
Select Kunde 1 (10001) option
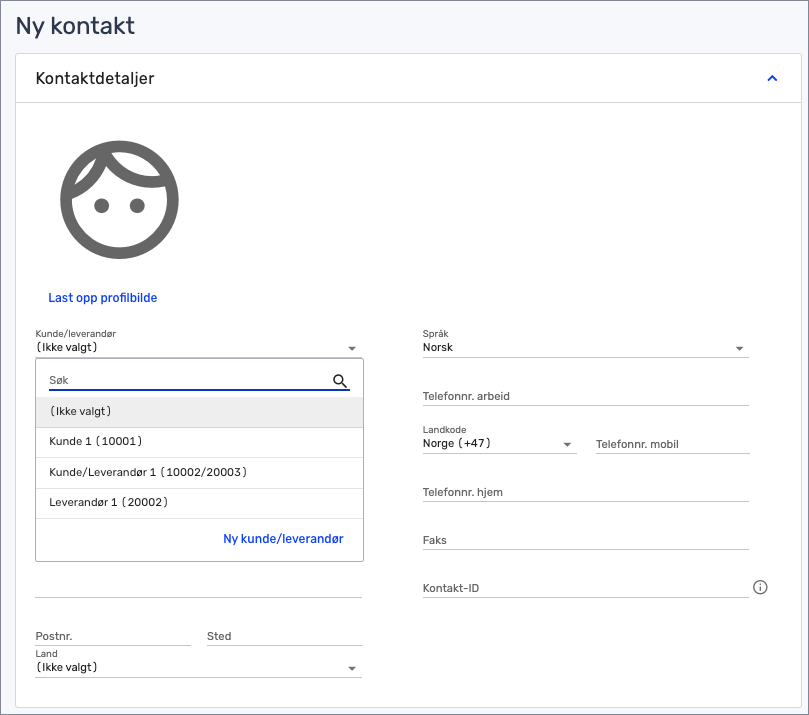click(x=199, y=442)
